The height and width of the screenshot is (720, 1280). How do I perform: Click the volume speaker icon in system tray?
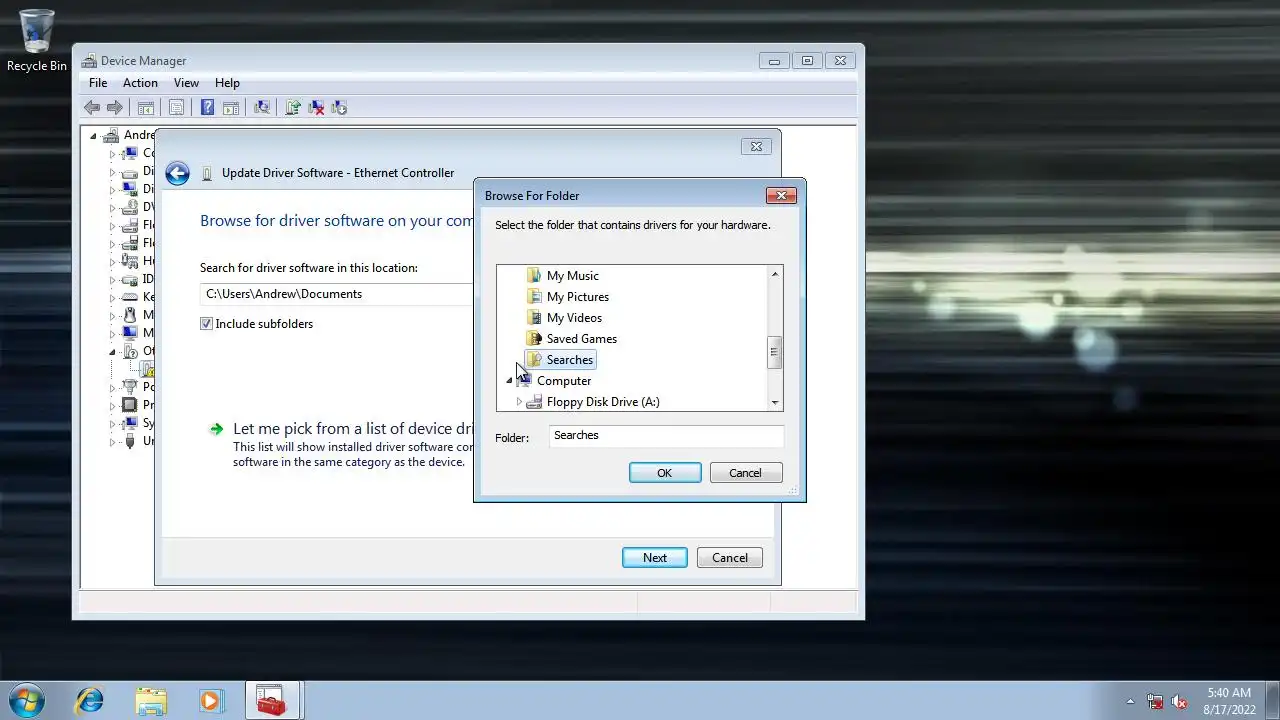click(x=1180, y=701)
